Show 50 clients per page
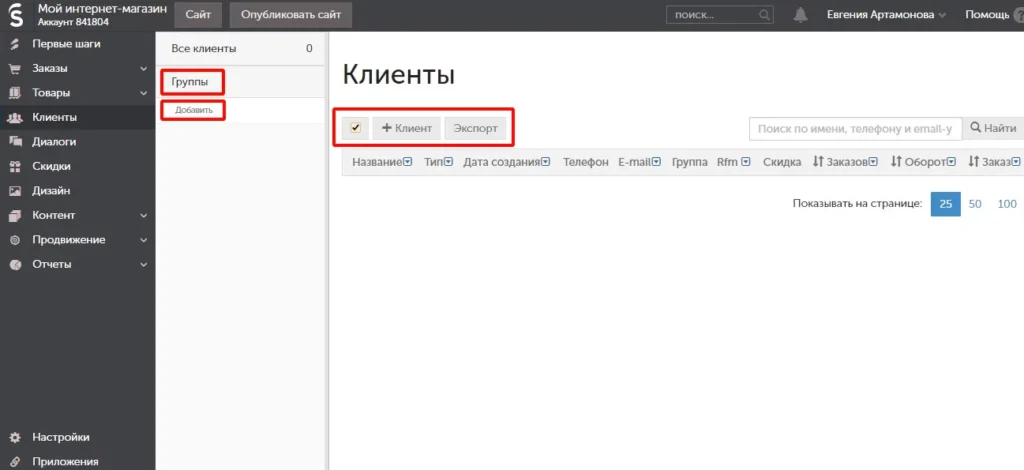The height and width of the screenshot is (470, 1024). 975,204
